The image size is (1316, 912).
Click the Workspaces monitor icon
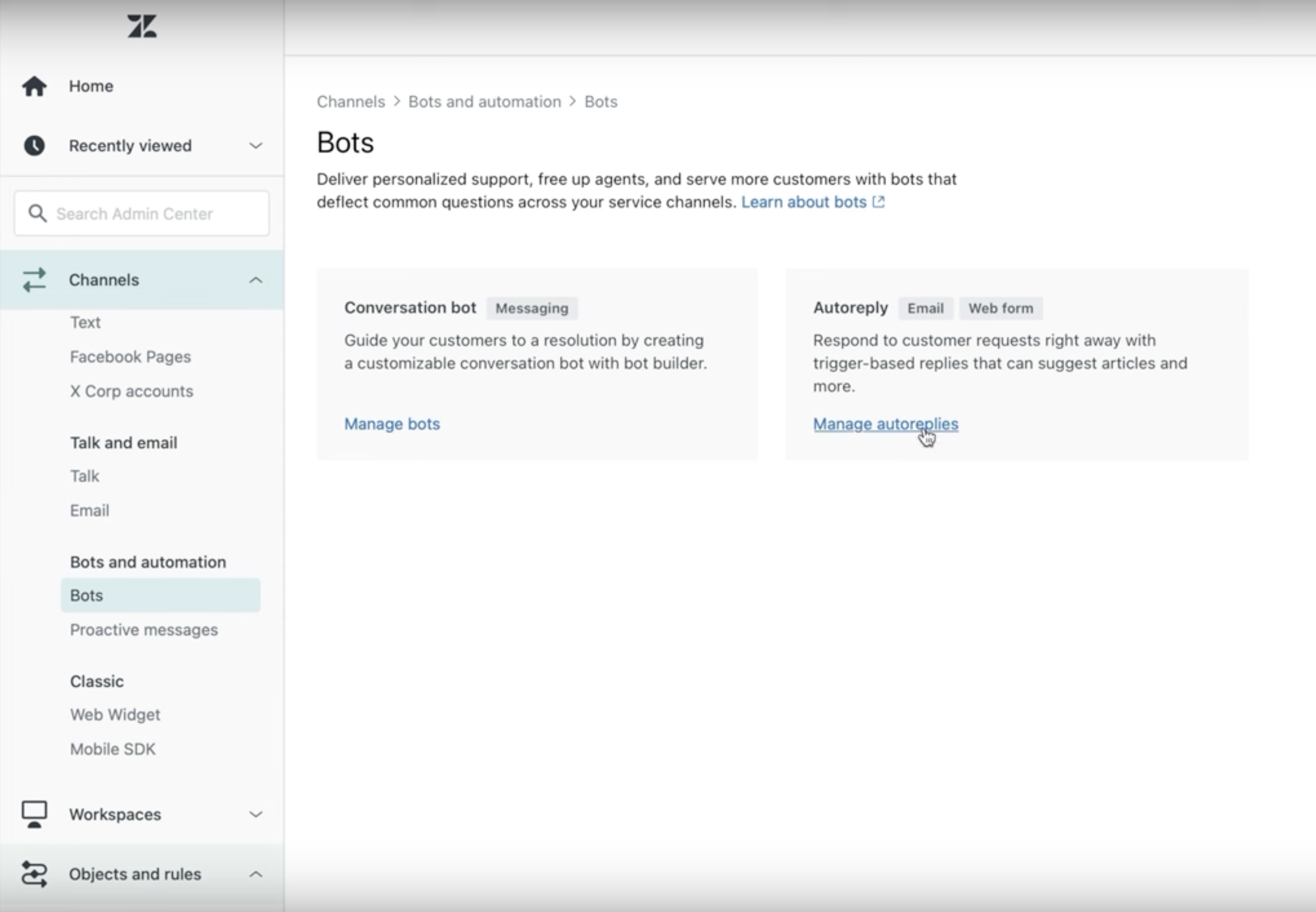pyautogui.click(x=34, y=814)
